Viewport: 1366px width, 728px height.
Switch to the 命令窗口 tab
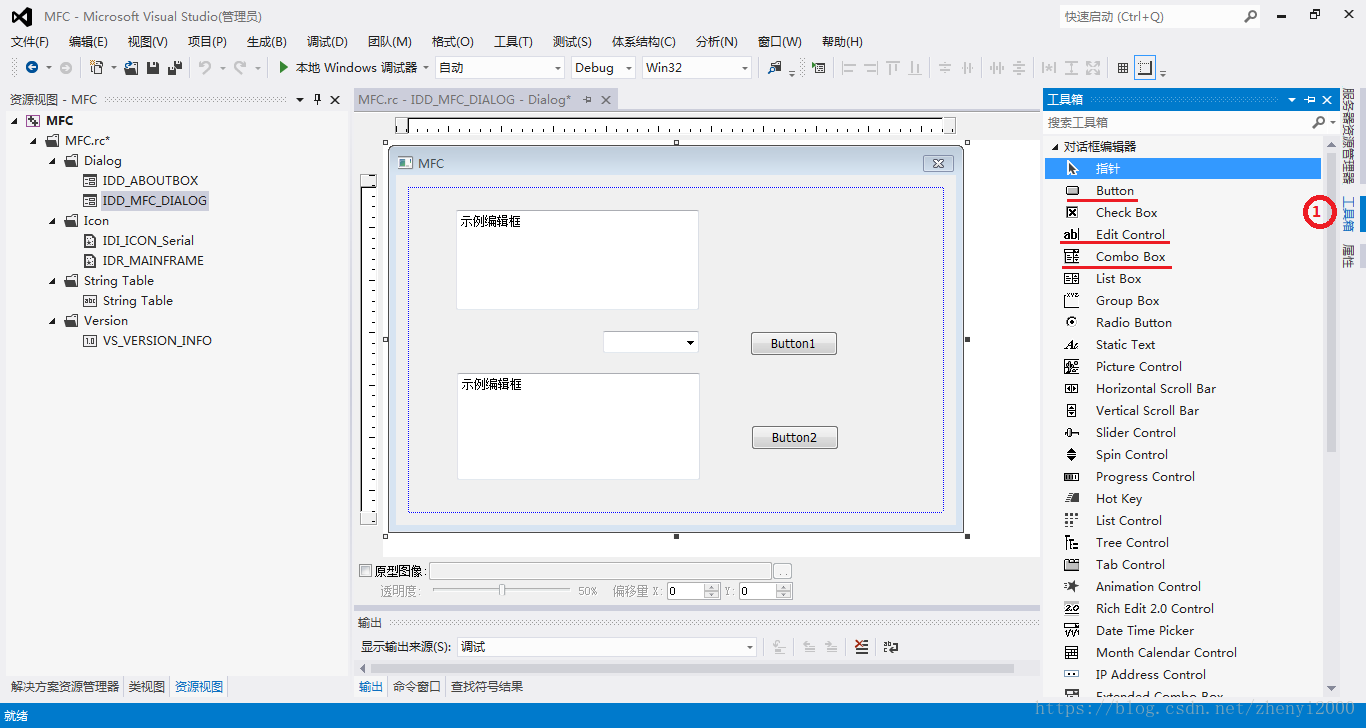416,686
